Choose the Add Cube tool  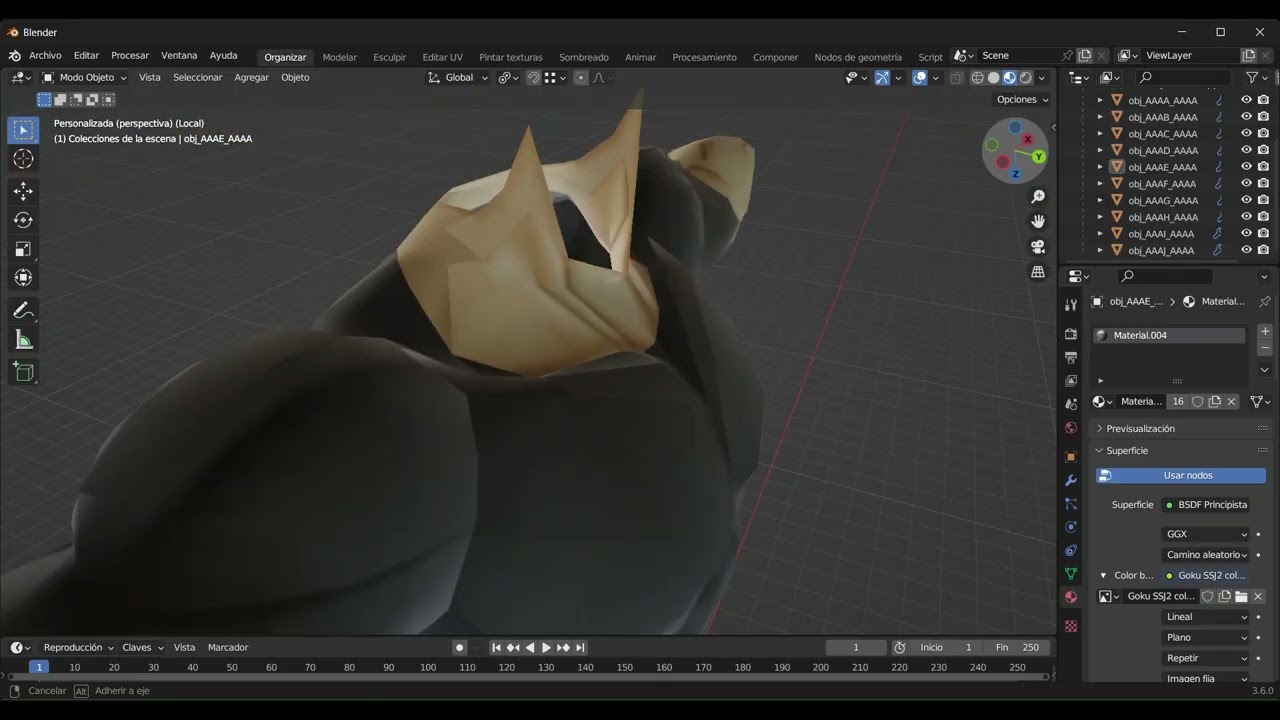(x=24, y=373)
